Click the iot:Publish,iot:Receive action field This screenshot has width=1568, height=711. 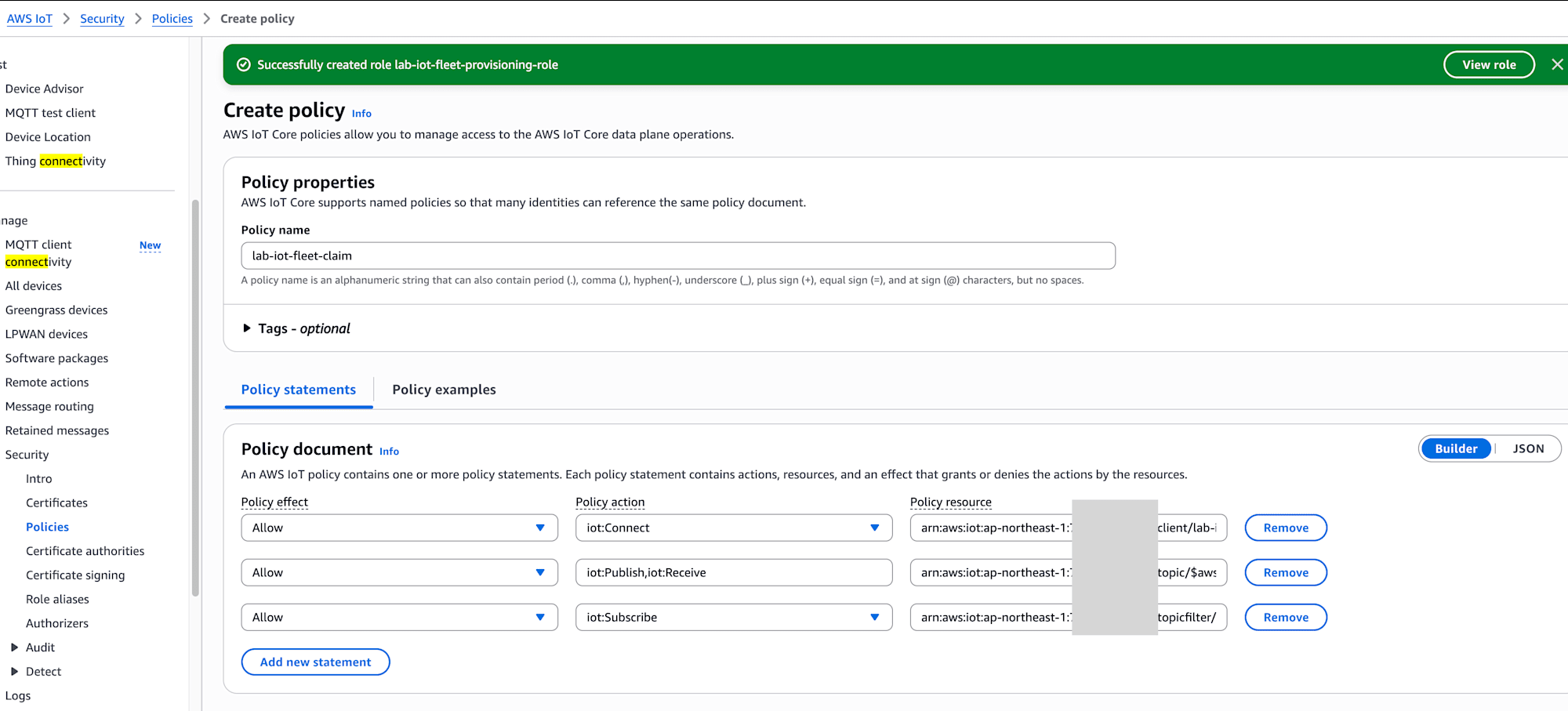734,572
